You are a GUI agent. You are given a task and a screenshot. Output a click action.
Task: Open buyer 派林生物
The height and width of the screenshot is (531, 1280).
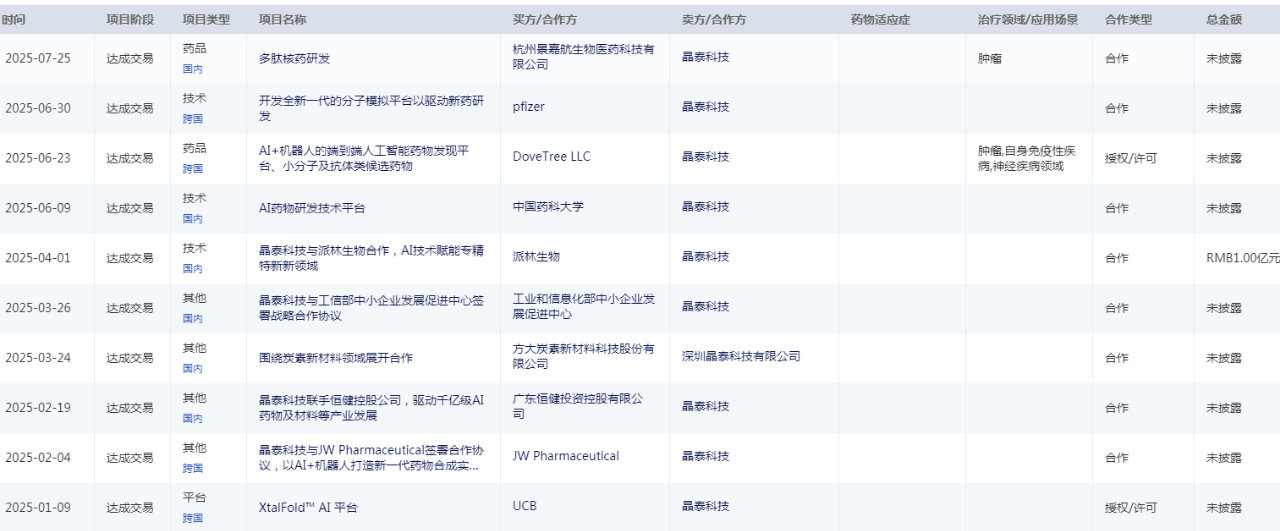click(536, 257)
